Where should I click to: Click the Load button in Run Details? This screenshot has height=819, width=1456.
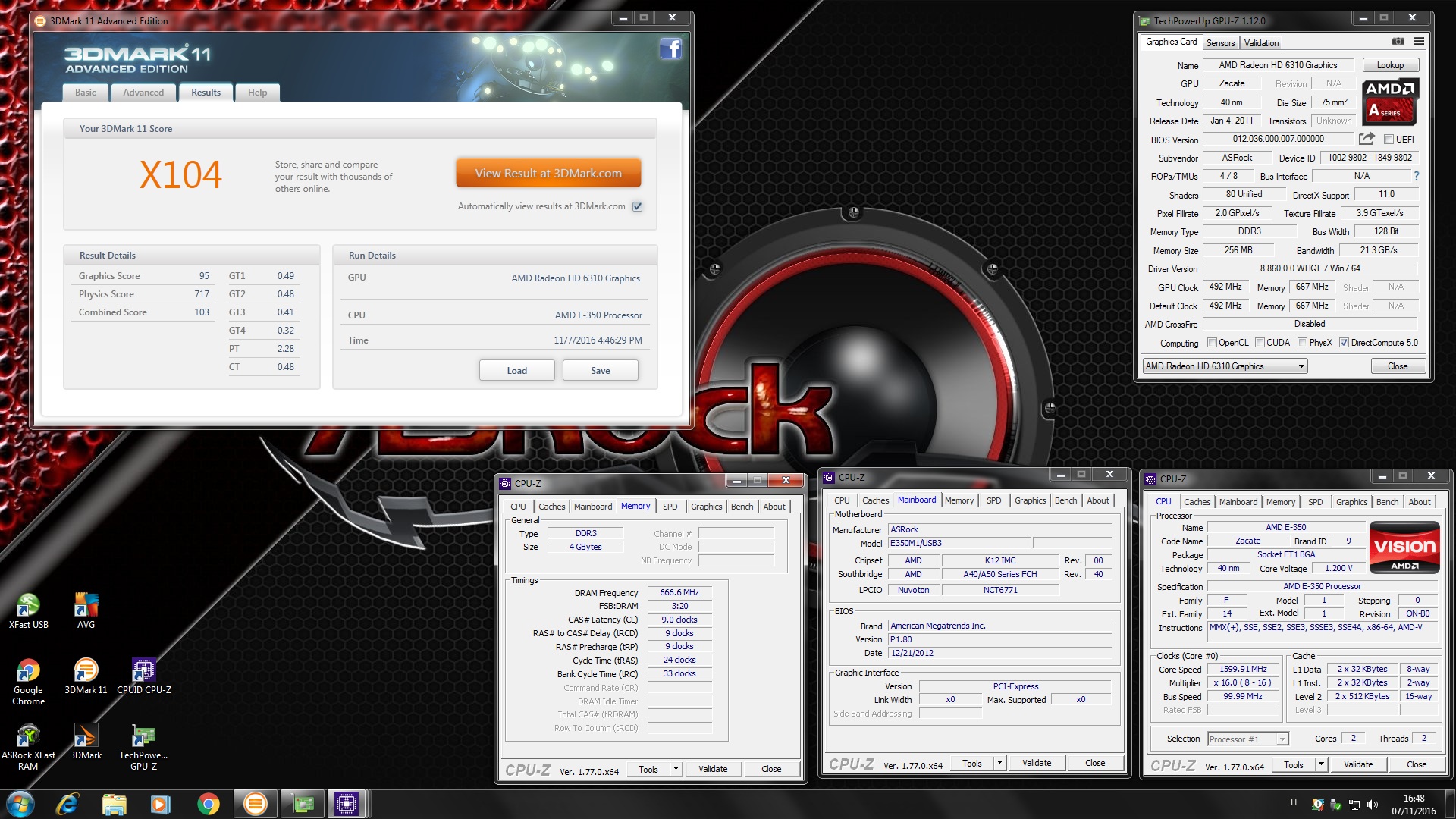[516, 370]
